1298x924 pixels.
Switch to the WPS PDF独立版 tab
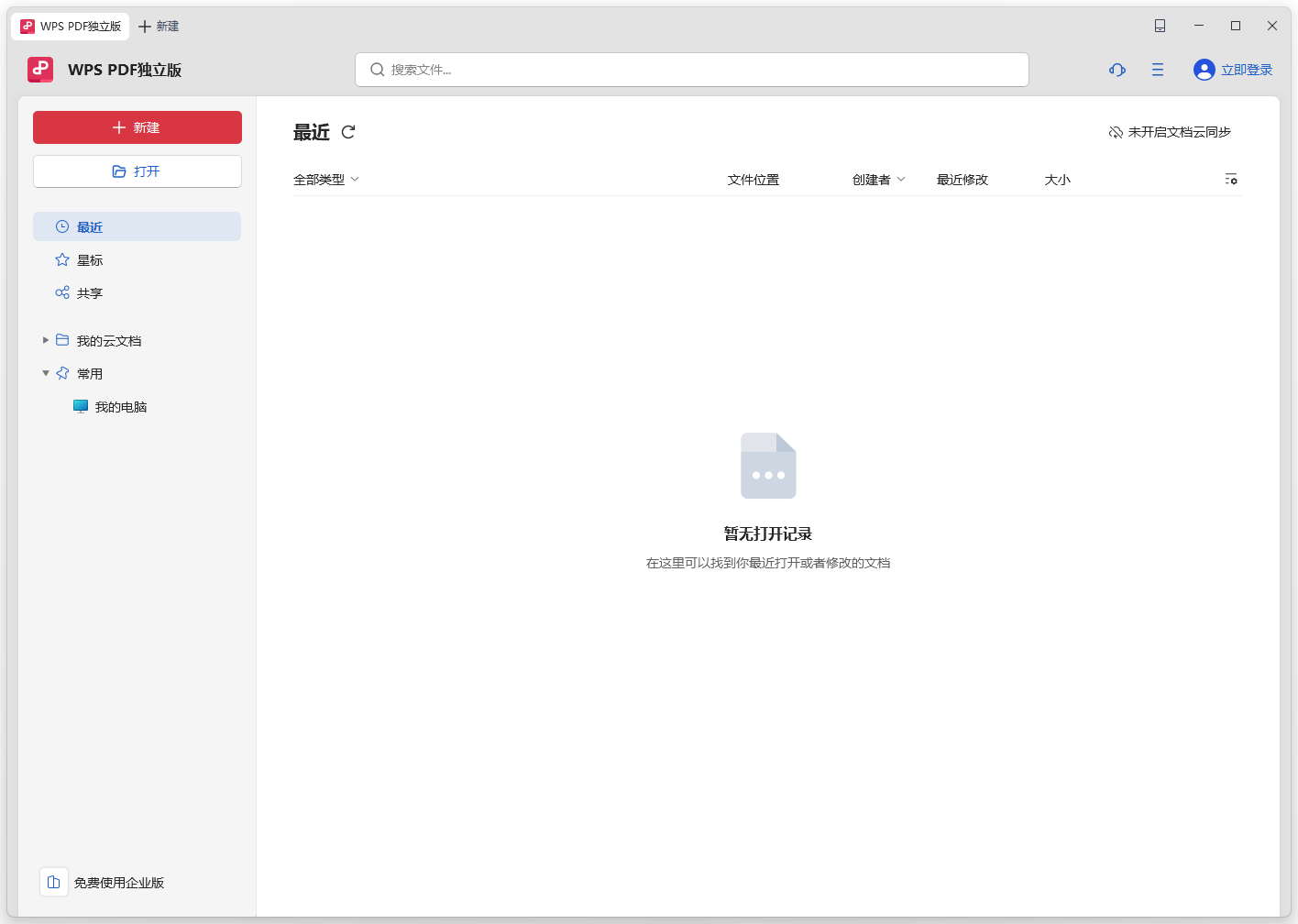(69, 26)
